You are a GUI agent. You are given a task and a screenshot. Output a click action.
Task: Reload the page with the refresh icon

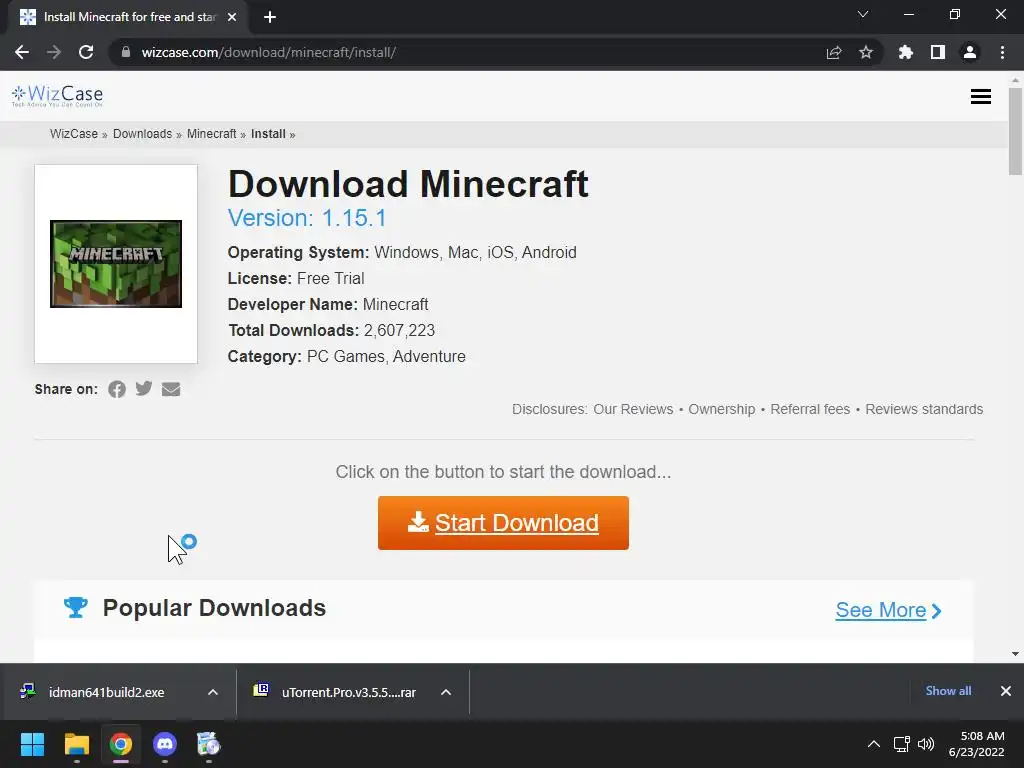coord(86,52)
